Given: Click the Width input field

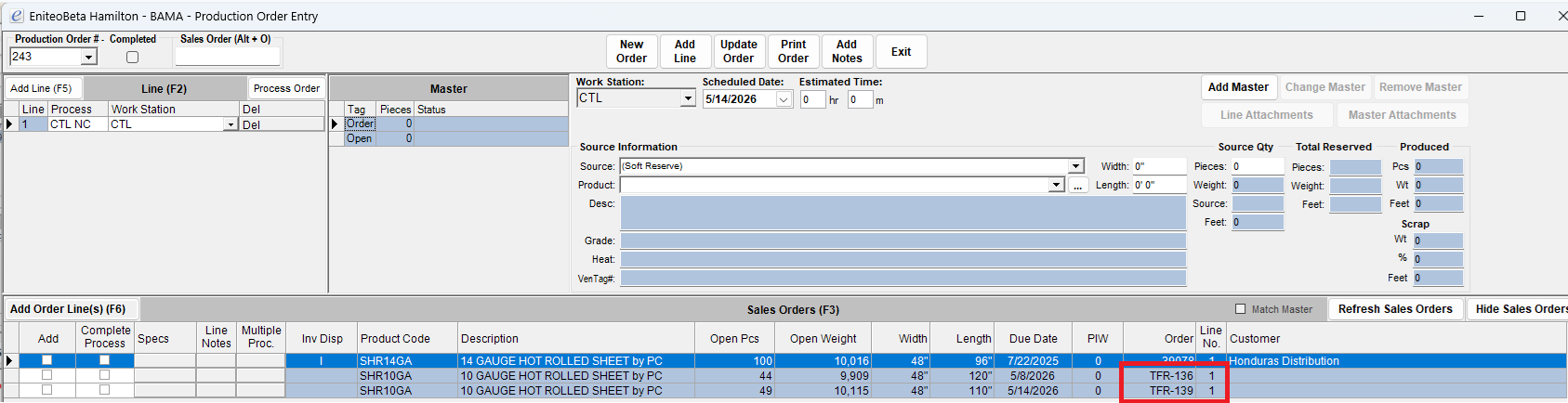Looking at the screenshot, I should pyautogui.click(x=1159, y=166).
